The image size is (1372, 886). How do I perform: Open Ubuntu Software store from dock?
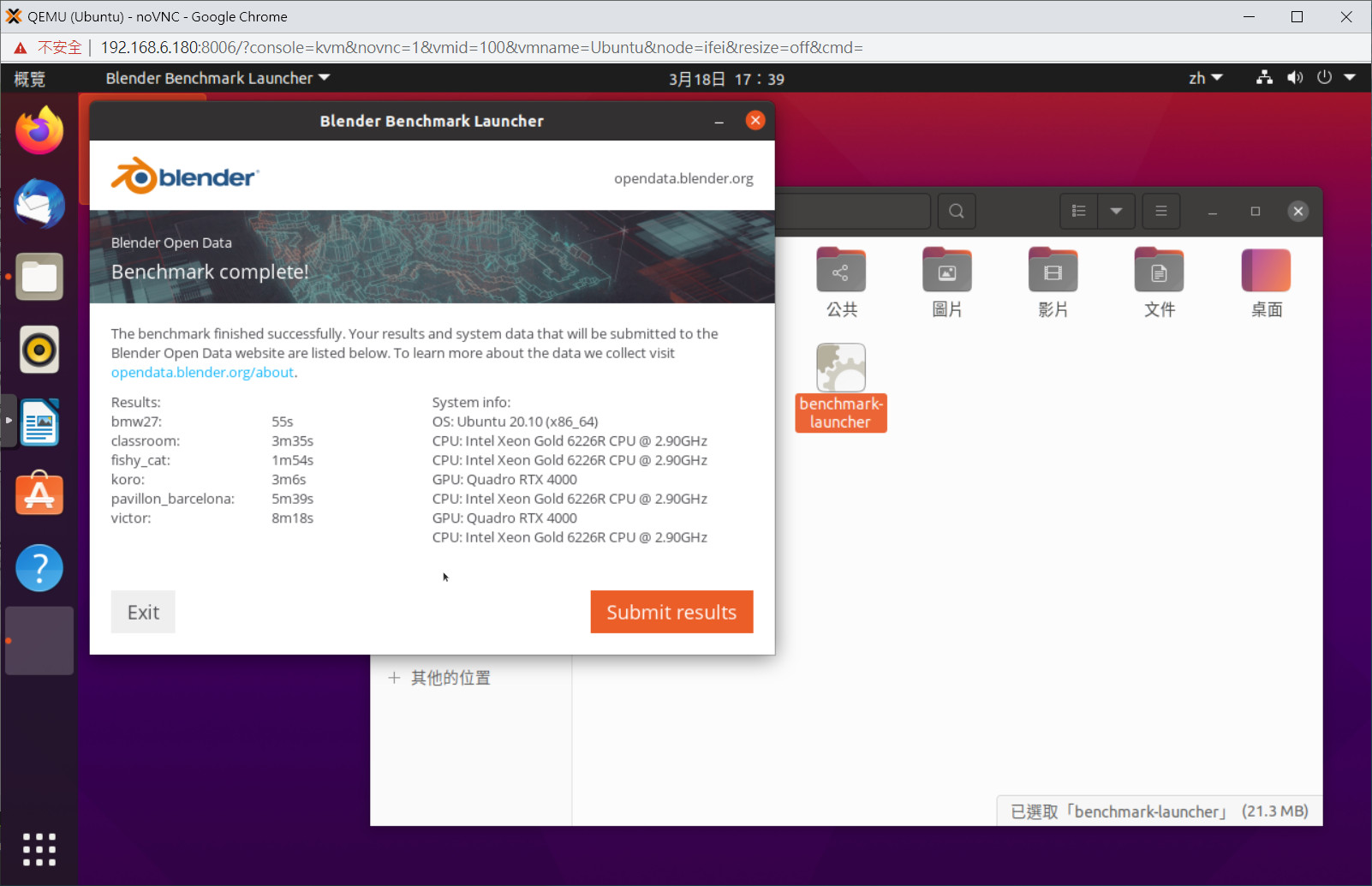click(39, 494)
